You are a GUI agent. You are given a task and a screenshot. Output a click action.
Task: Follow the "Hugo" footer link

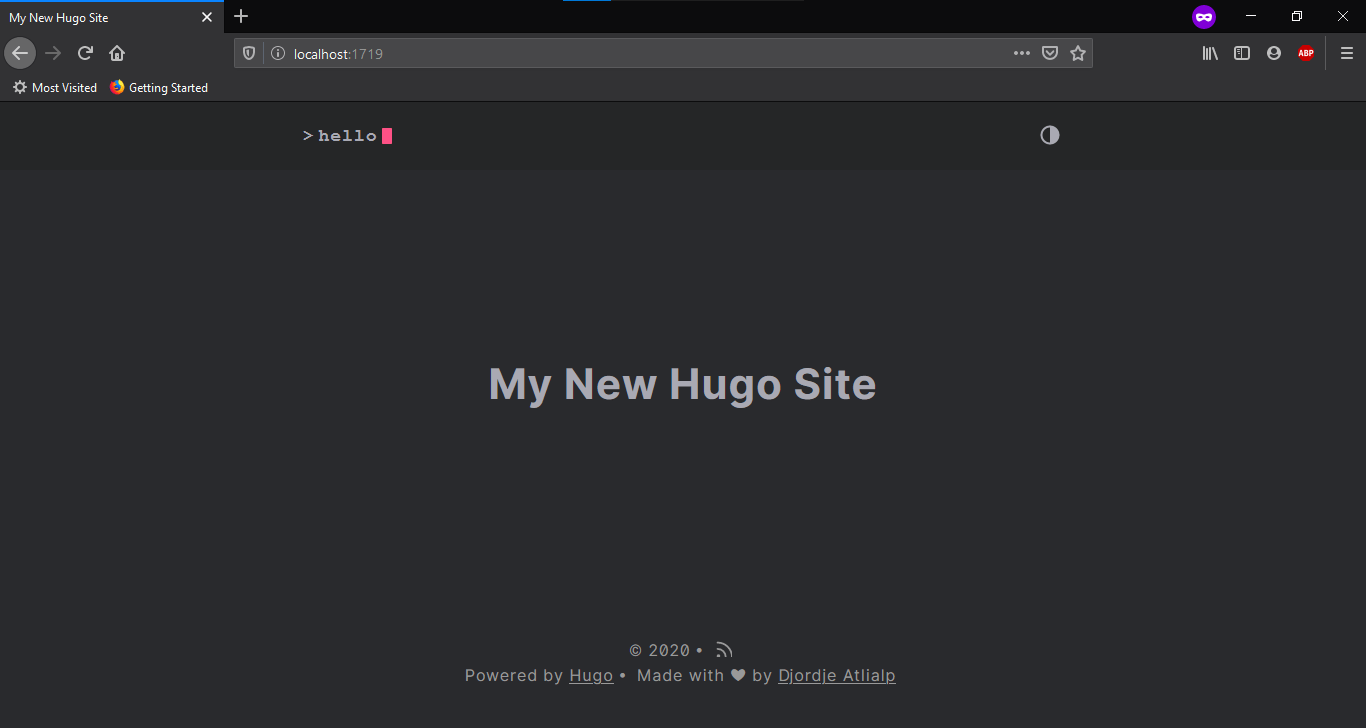590,675
